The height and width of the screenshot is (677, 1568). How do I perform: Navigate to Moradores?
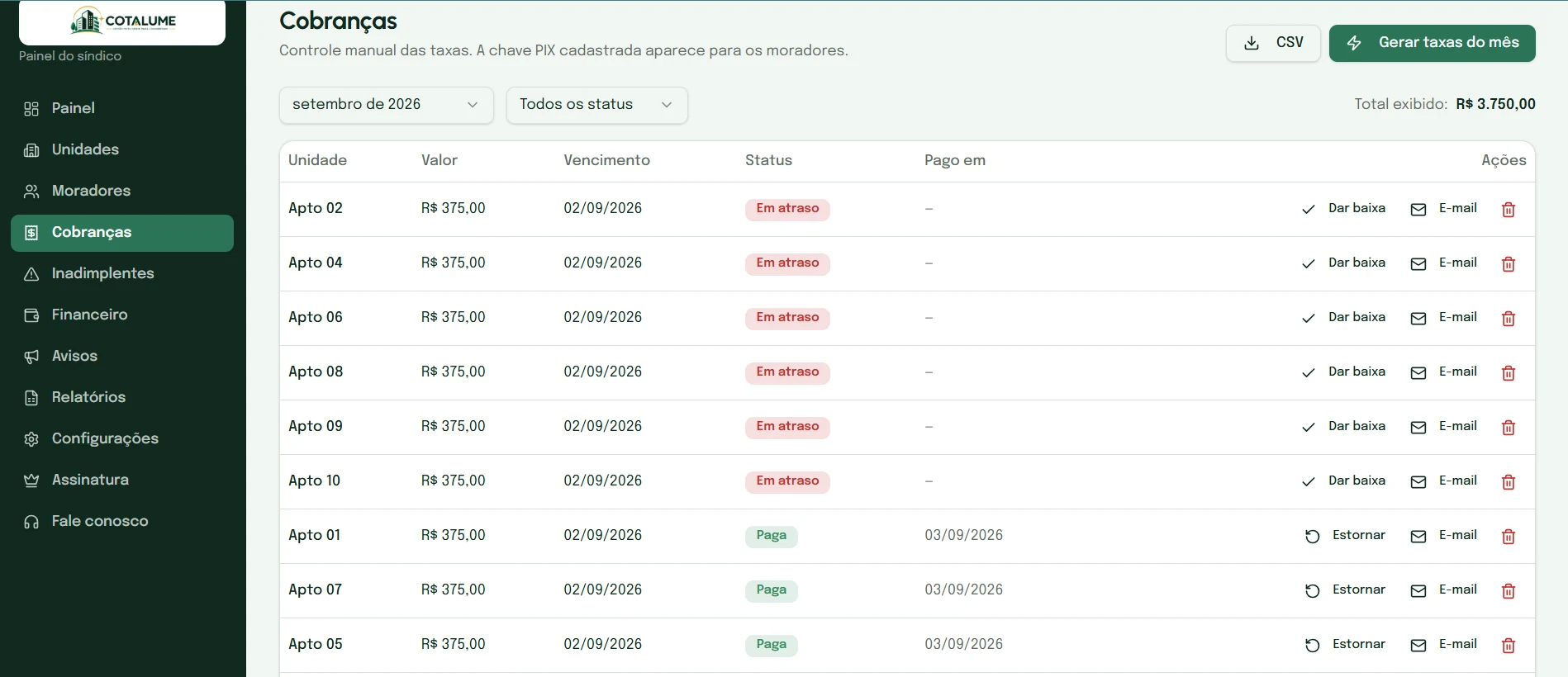point(122,191)
